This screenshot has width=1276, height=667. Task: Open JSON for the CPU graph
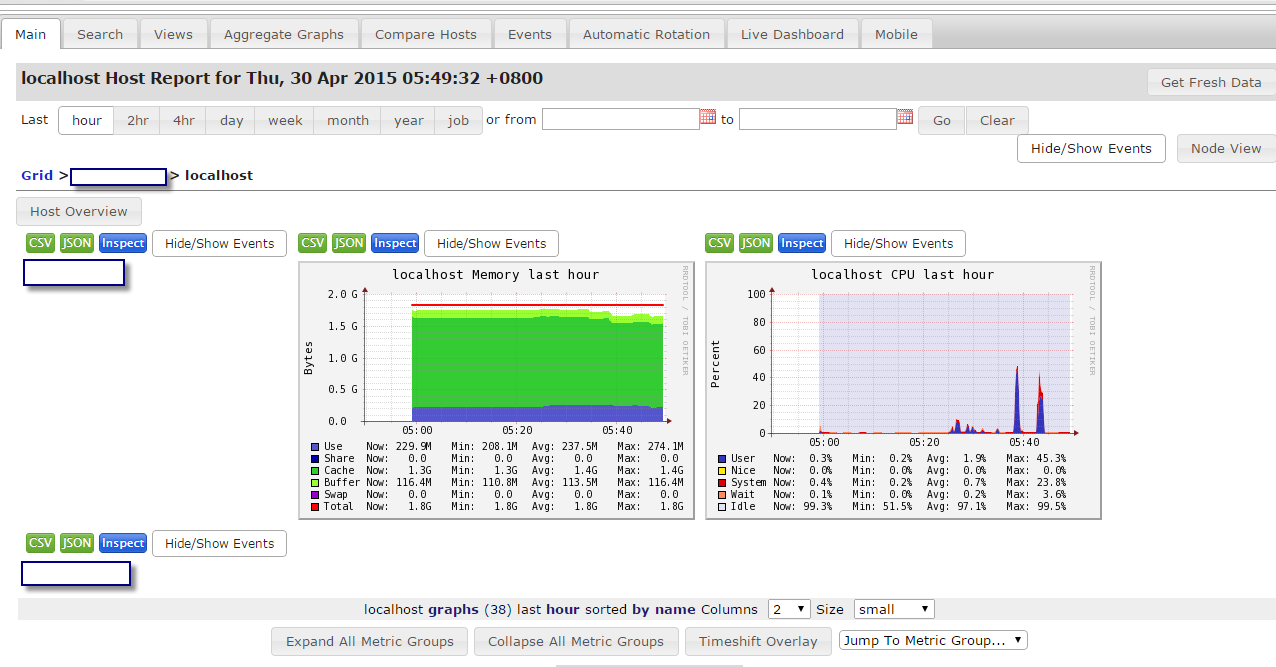click(756, 243)
